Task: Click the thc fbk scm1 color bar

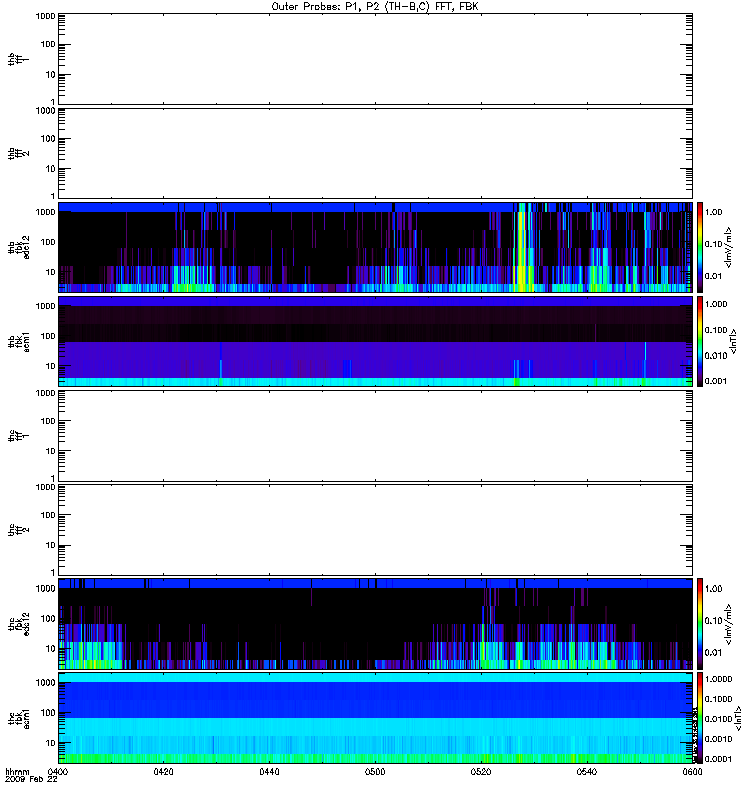Action: tap(700, 718)
